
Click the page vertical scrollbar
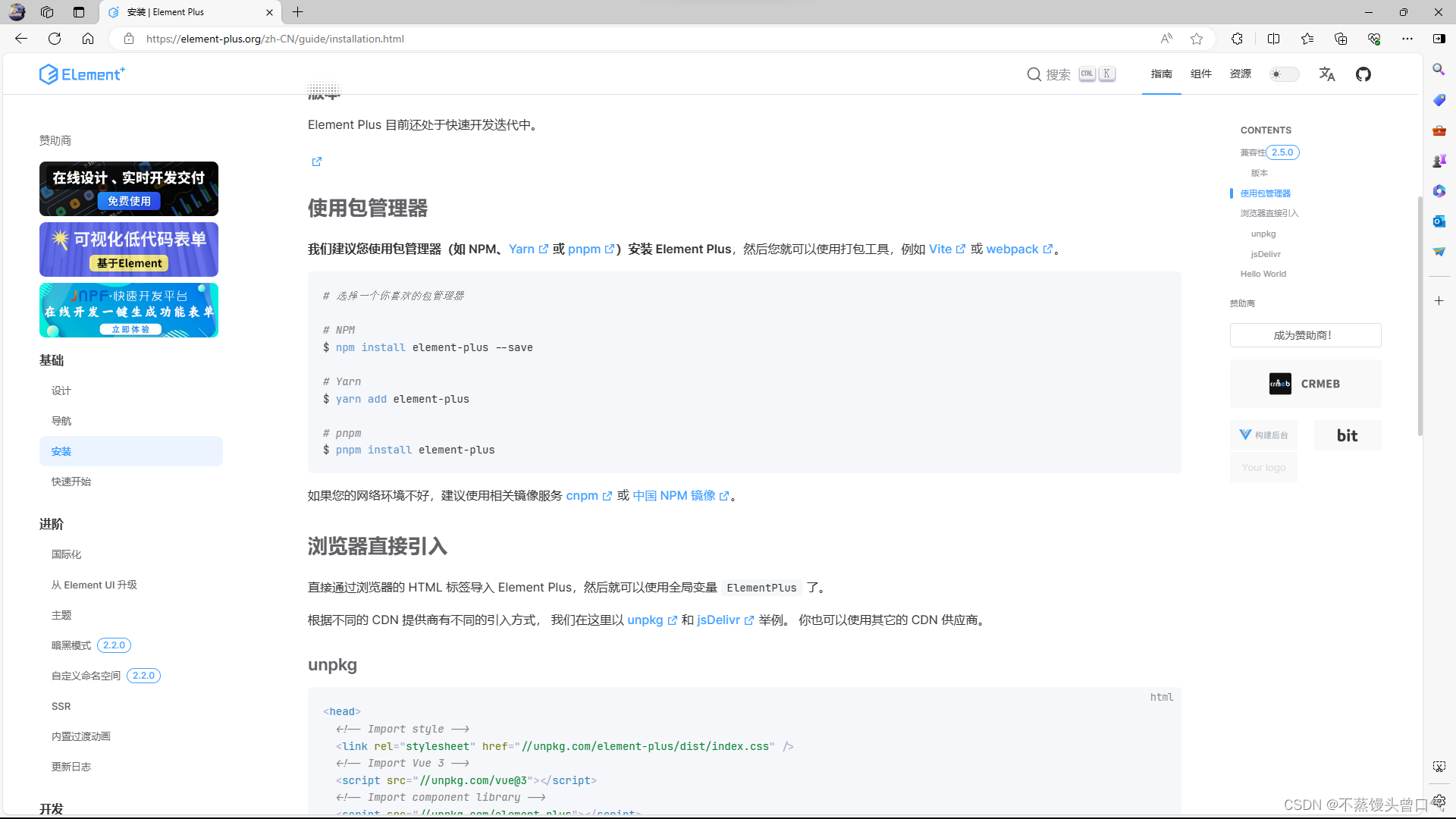[1420, 316]
